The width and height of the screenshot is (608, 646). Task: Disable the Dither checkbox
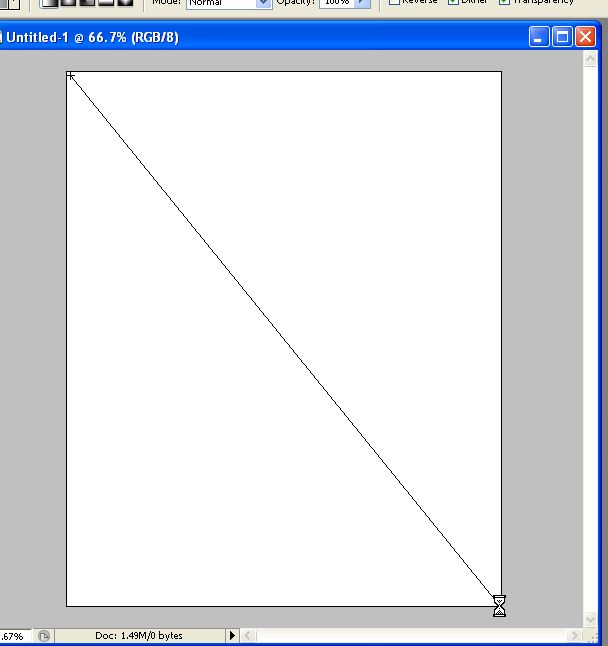click(x=453, y=1)
